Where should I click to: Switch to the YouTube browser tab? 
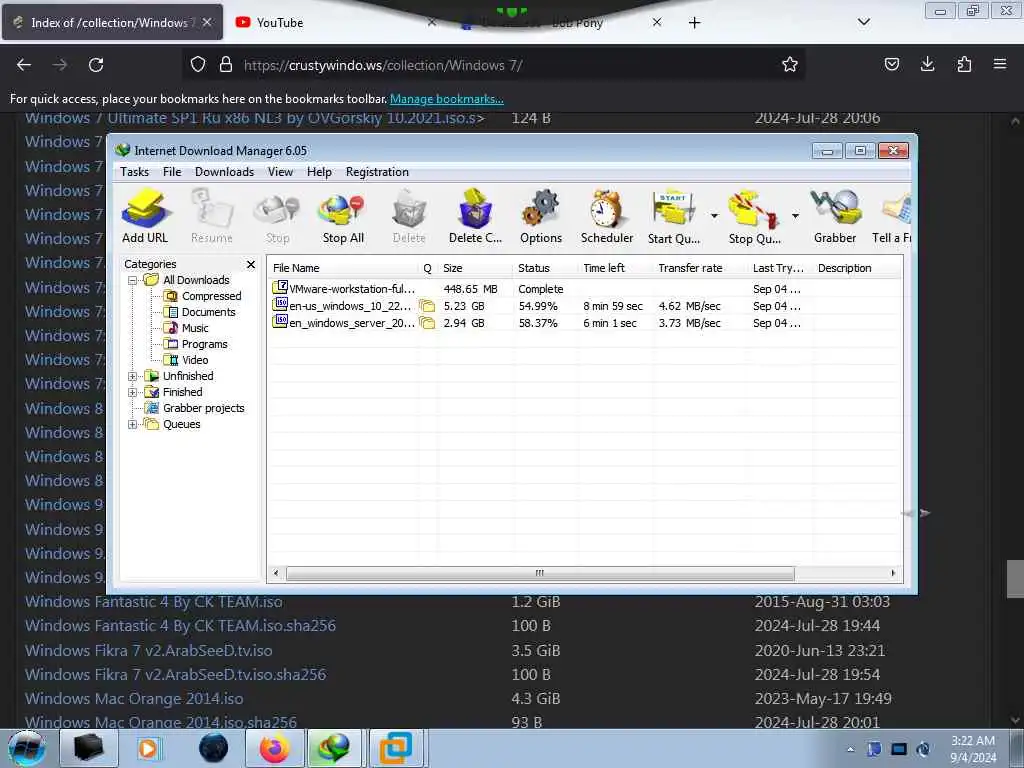tap(333, 22)
